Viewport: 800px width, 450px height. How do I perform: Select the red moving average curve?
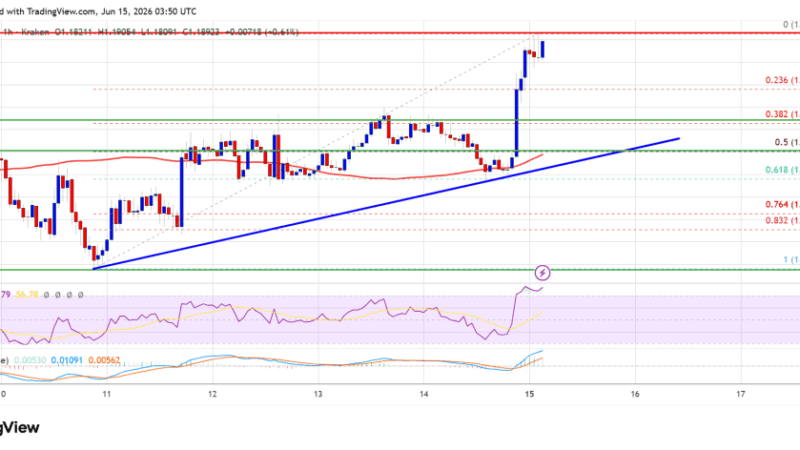[270, 165]
